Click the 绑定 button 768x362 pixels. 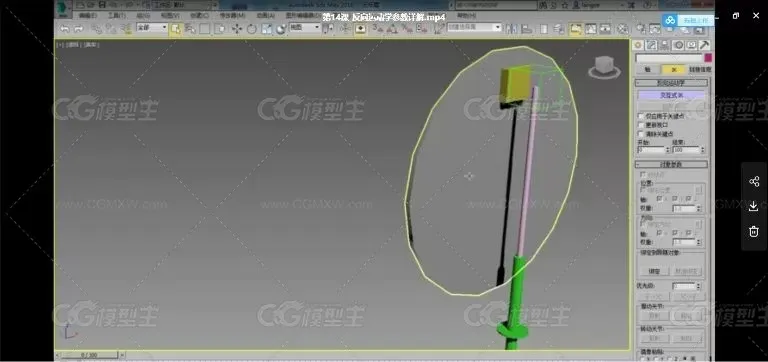[654, 271]
